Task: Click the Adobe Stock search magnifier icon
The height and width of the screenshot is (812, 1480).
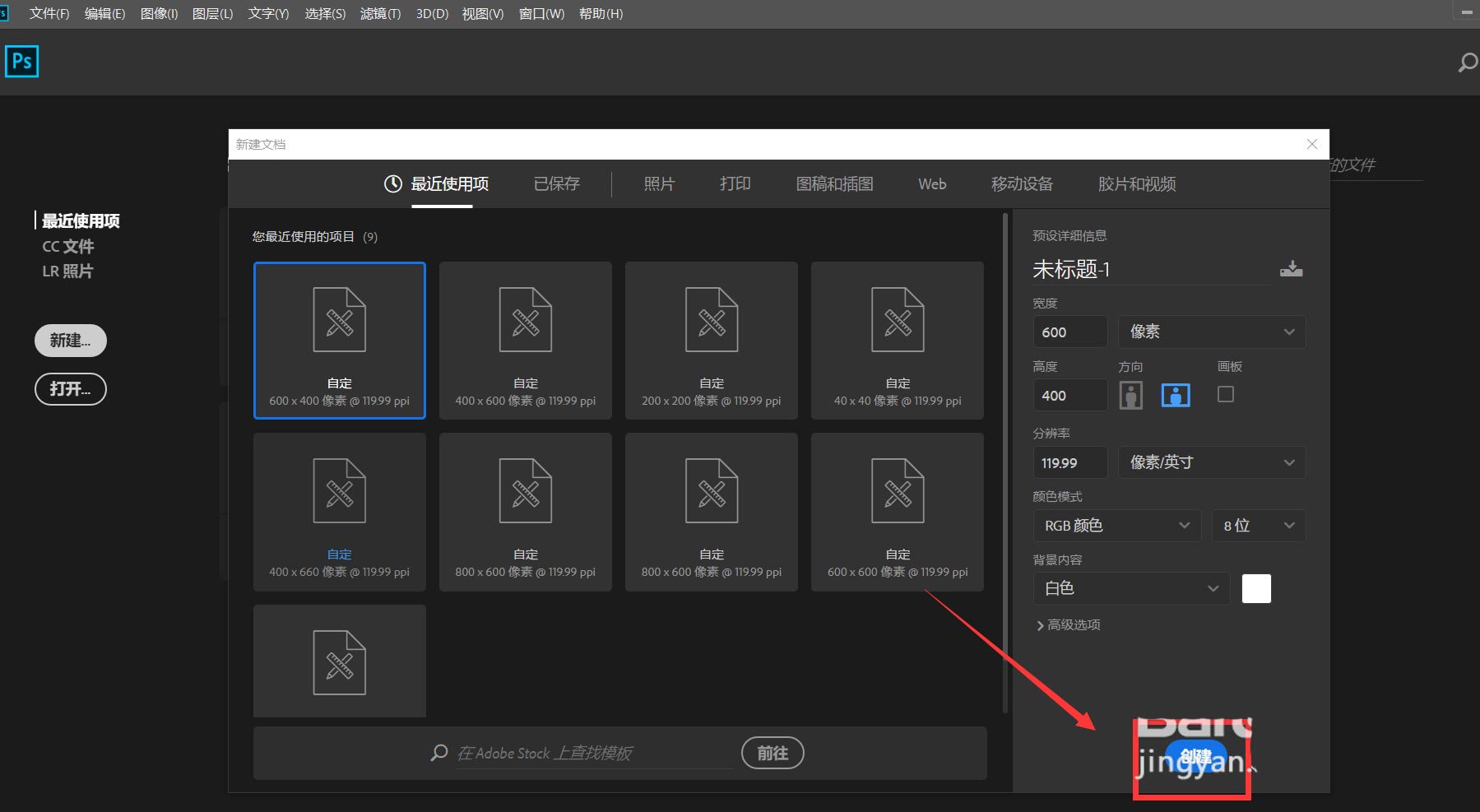Action: [x=439, y=753]
